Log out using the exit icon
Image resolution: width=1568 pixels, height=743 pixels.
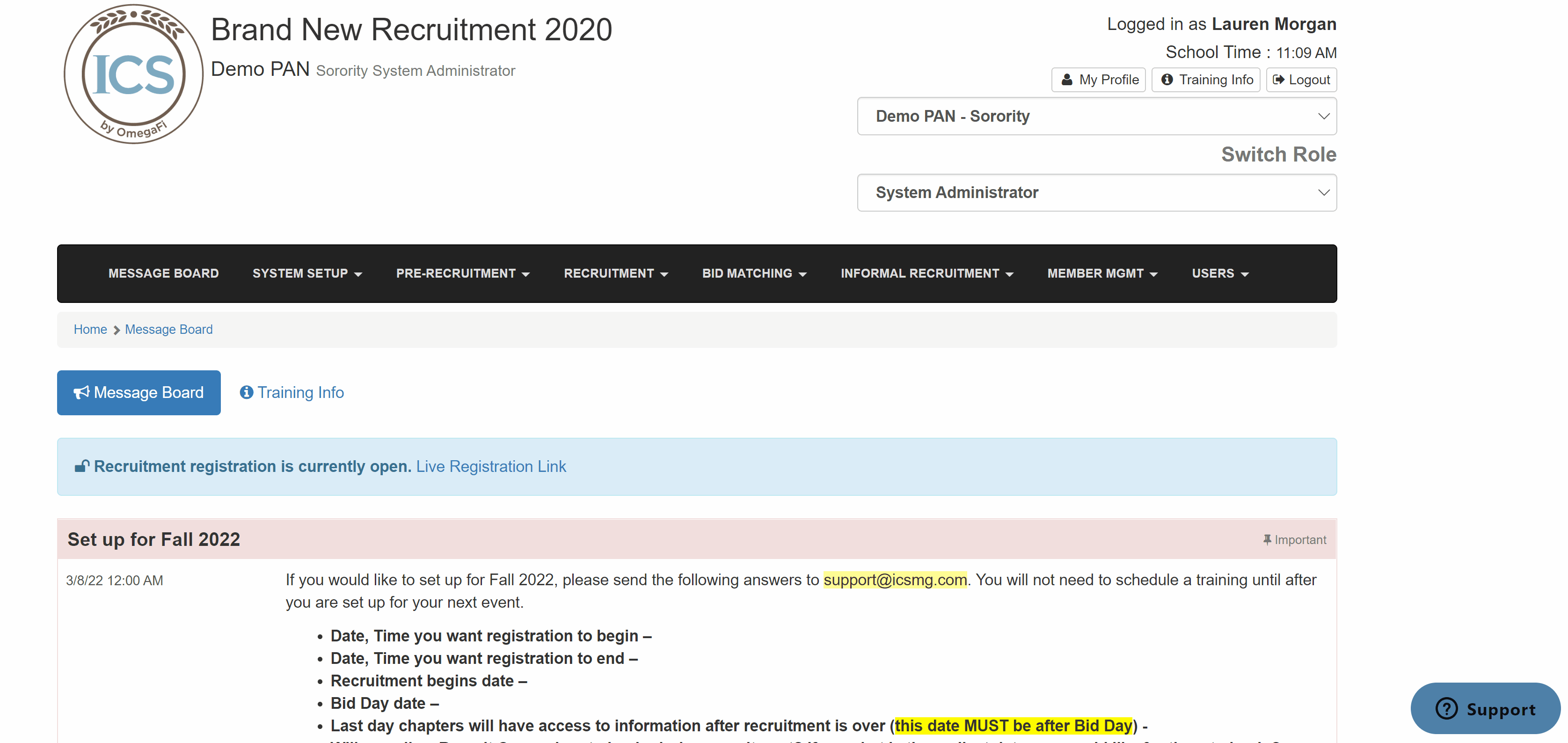tap(1279, 79)
